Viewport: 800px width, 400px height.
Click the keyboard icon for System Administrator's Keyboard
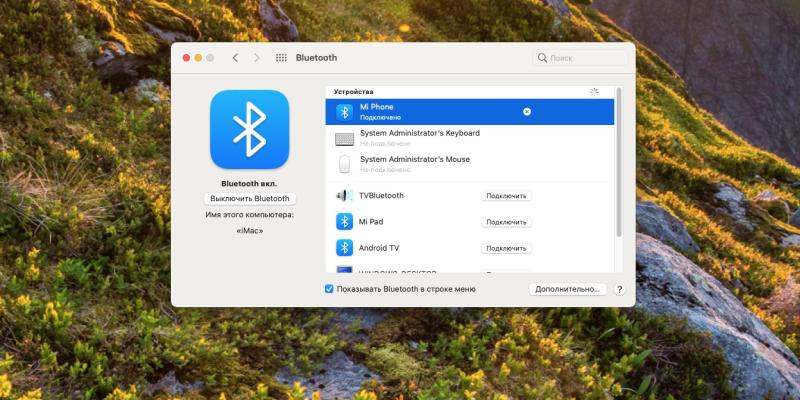click(x=344, y=138)
